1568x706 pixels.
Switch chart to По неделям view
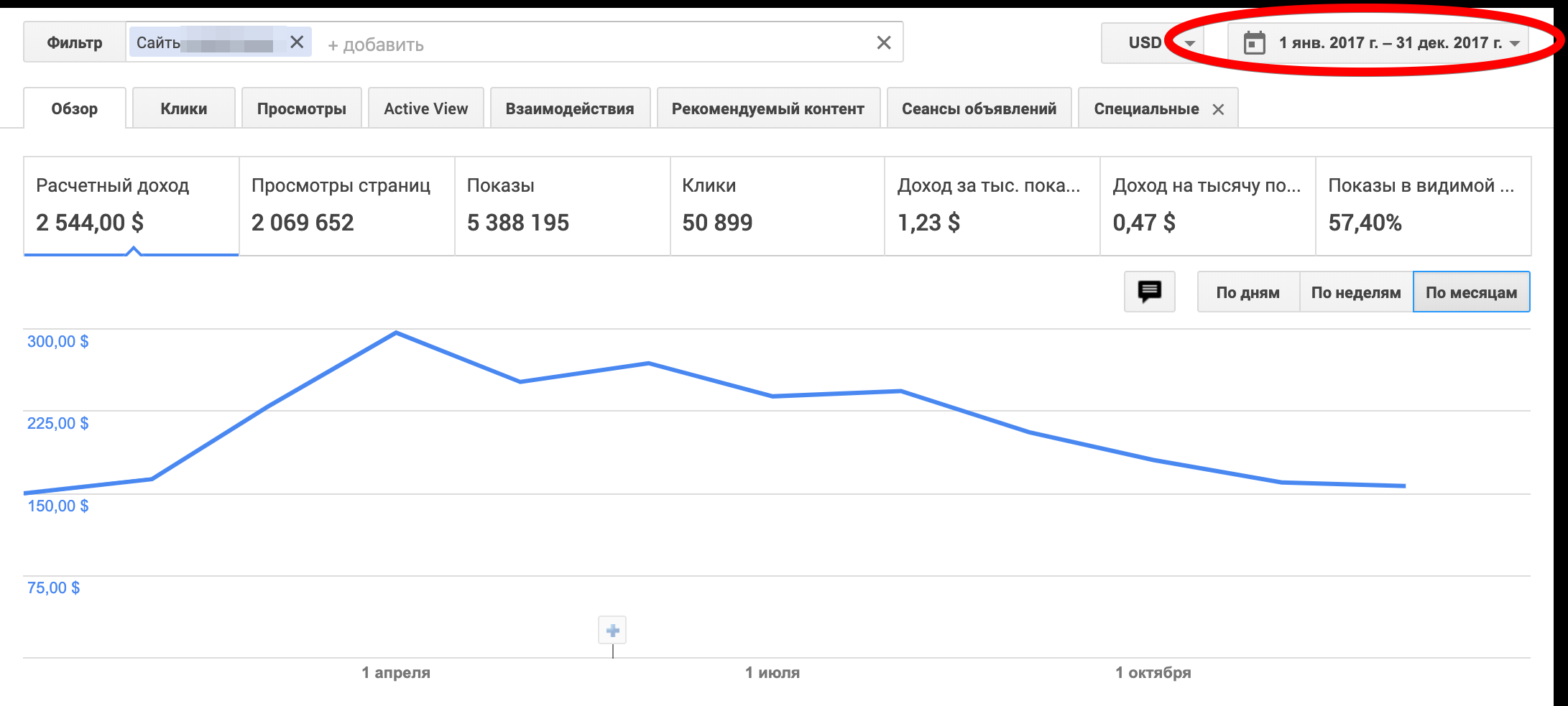1355,292
